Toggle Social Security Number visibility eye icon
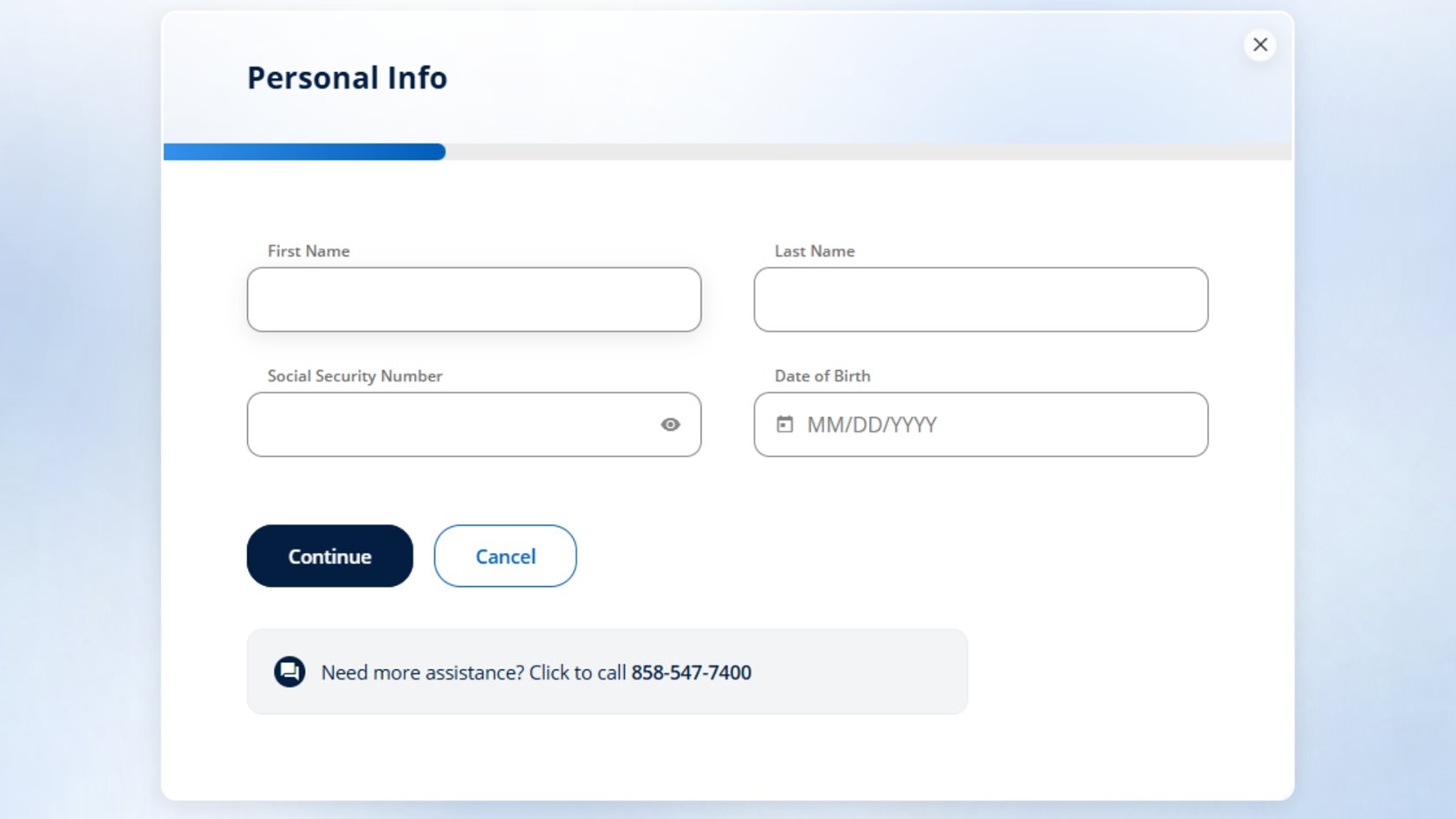This screenshot has width=1456, height=819. (x=670, y=425)
